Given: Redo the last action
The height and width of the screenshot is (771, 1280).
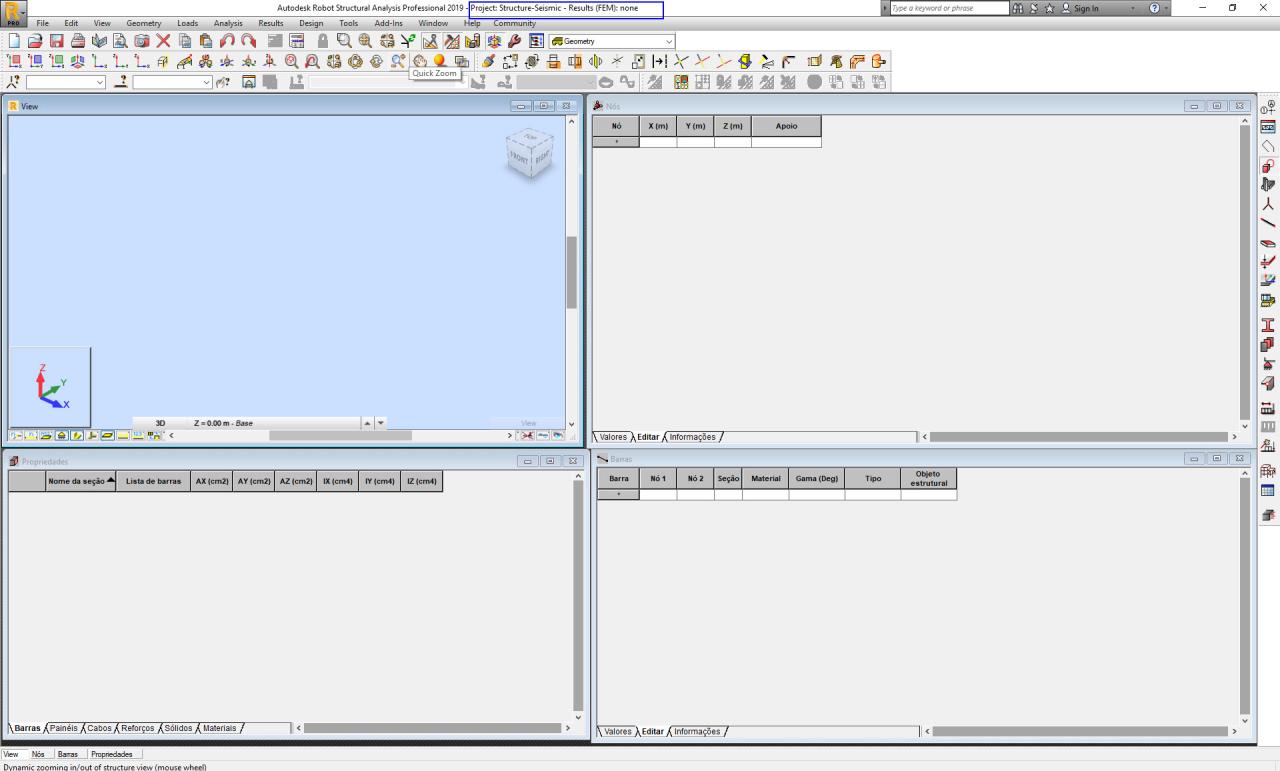Looking at the screenshot, I should pos(248,42).
